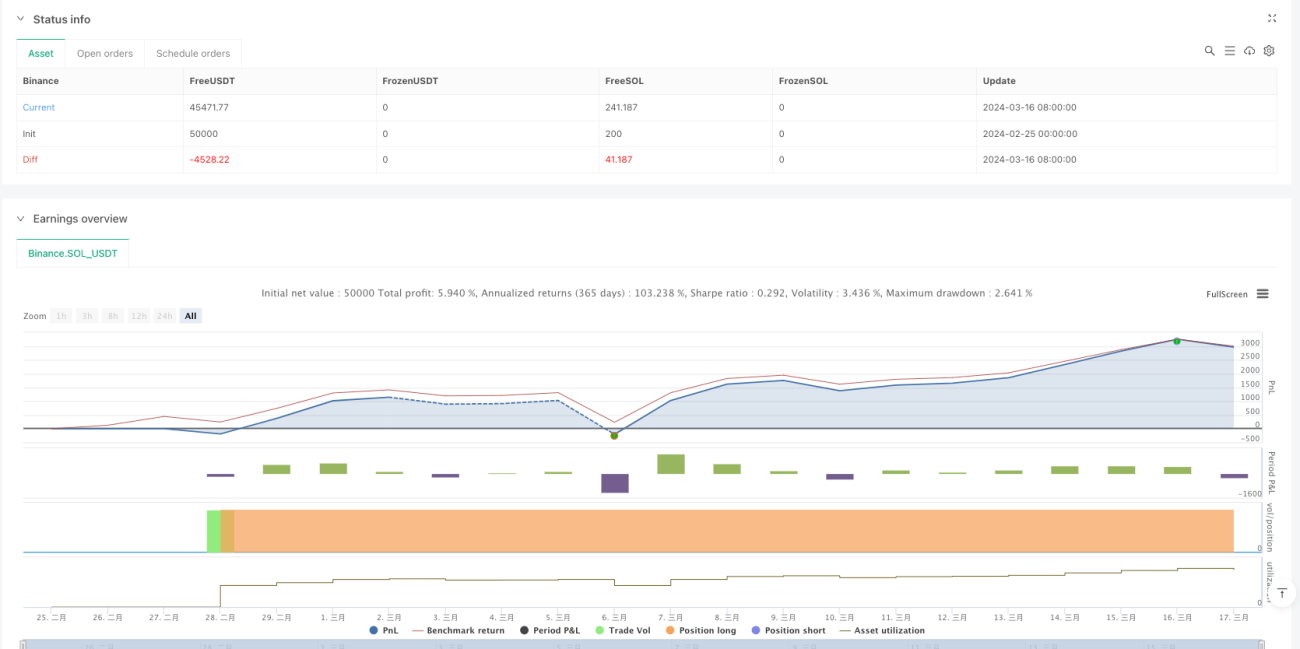Select the Binance.SOL_USDT tab

click(x=73, y=253)
